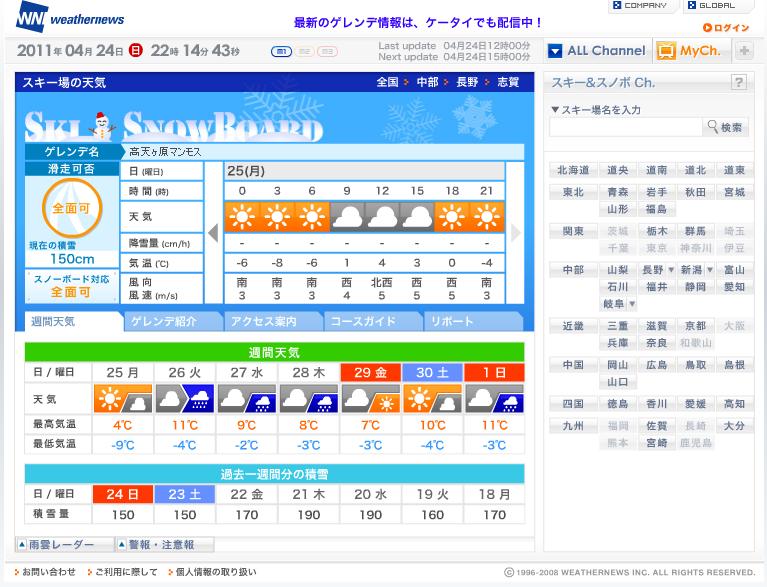767x587 pixels.
Task: Click weekly weather icon for 27 水
Action: [247, 399]
